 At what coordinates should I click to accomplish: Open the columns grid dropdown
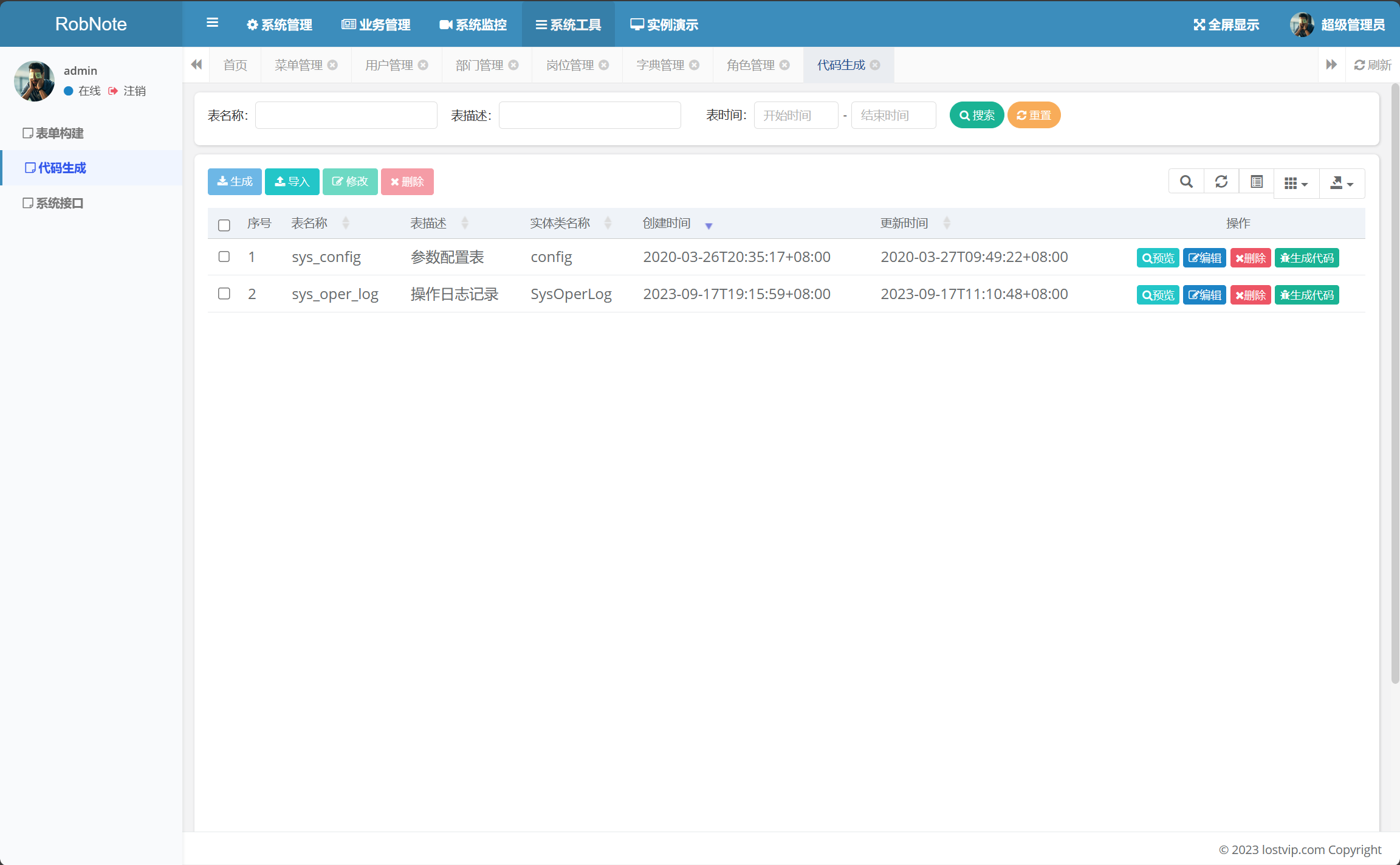(x=1295, y=183)
